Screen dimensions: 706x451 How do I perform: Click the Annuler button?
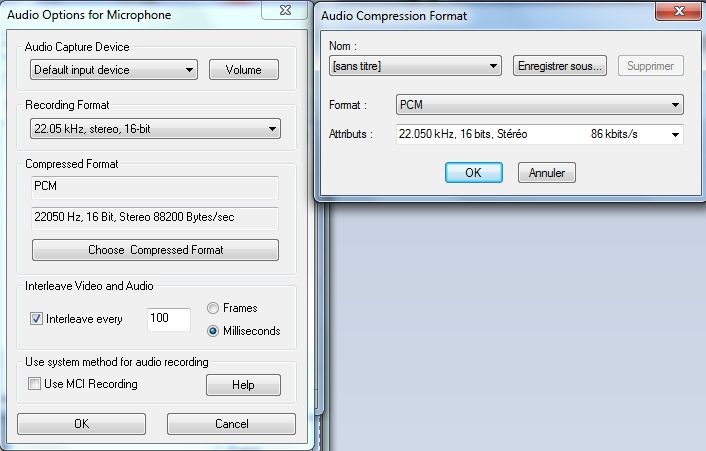547,172
